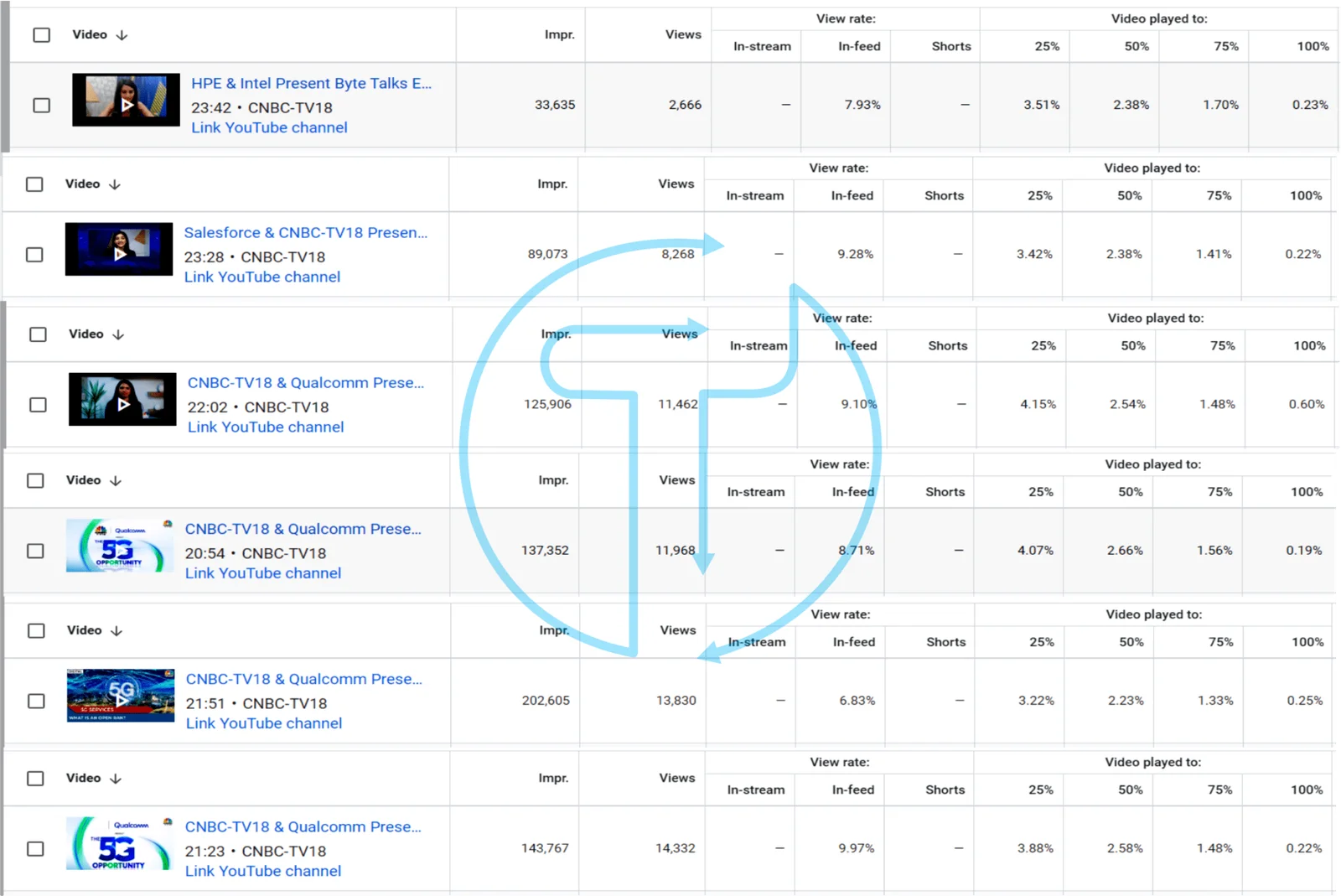The image size is (1341, 896).
Task: Click the Video sort arrow above the 22:02 video row
Action: (x=118, y=334)
